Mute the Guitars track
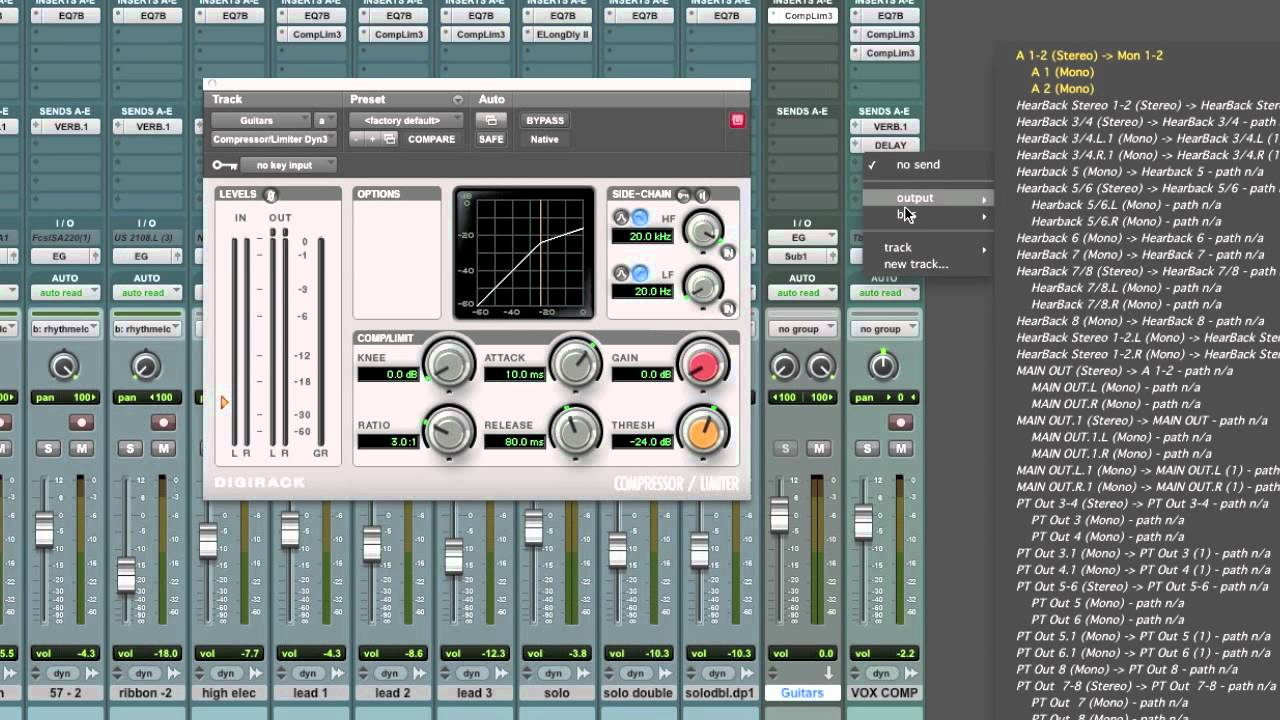The height and width of the screenshot is (720, 1280). 818,448
